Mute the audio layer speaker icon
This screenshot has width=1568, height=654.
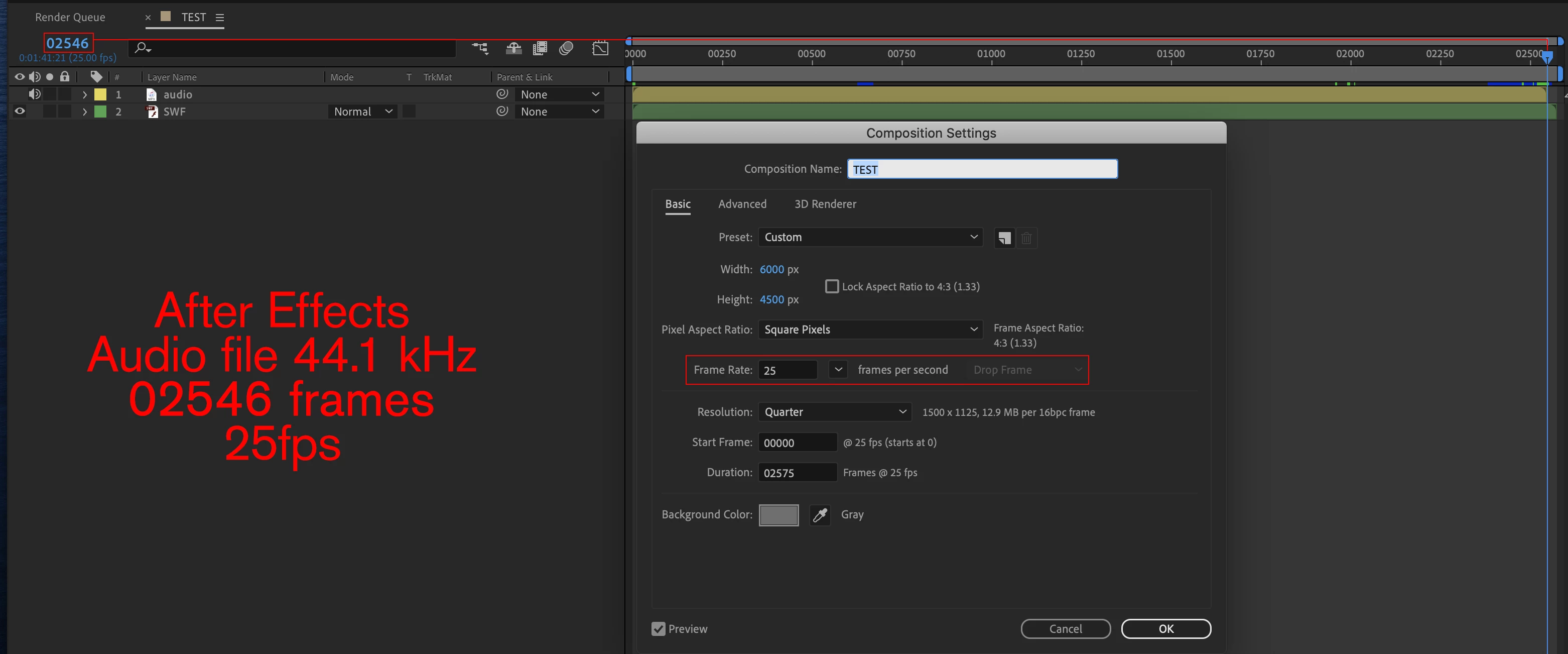(x=35, y=94)
